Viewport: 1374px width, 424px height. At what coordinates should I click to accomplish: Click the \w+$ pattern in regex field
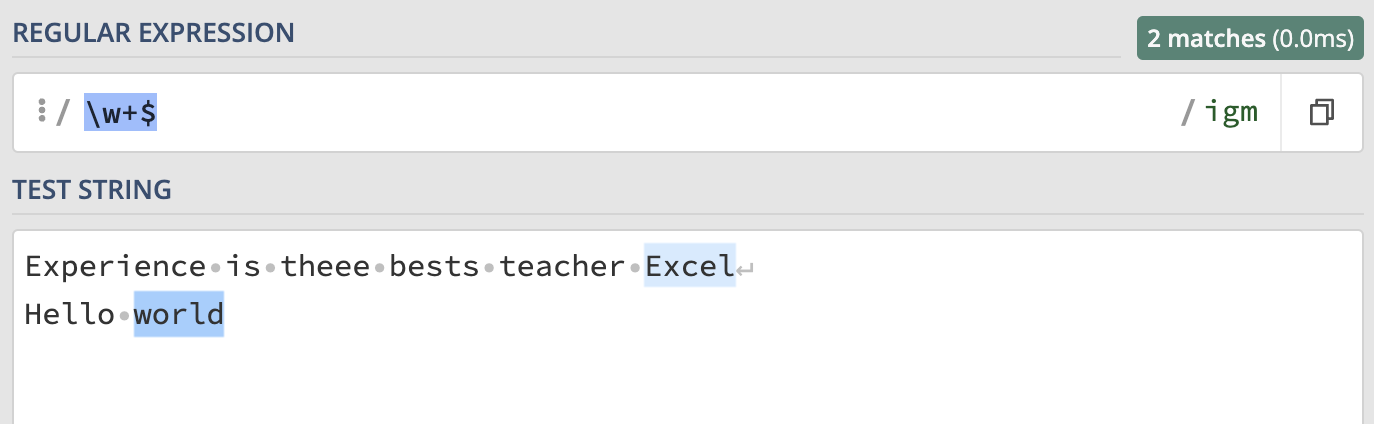pyautogui.click(x=120, y=114)
